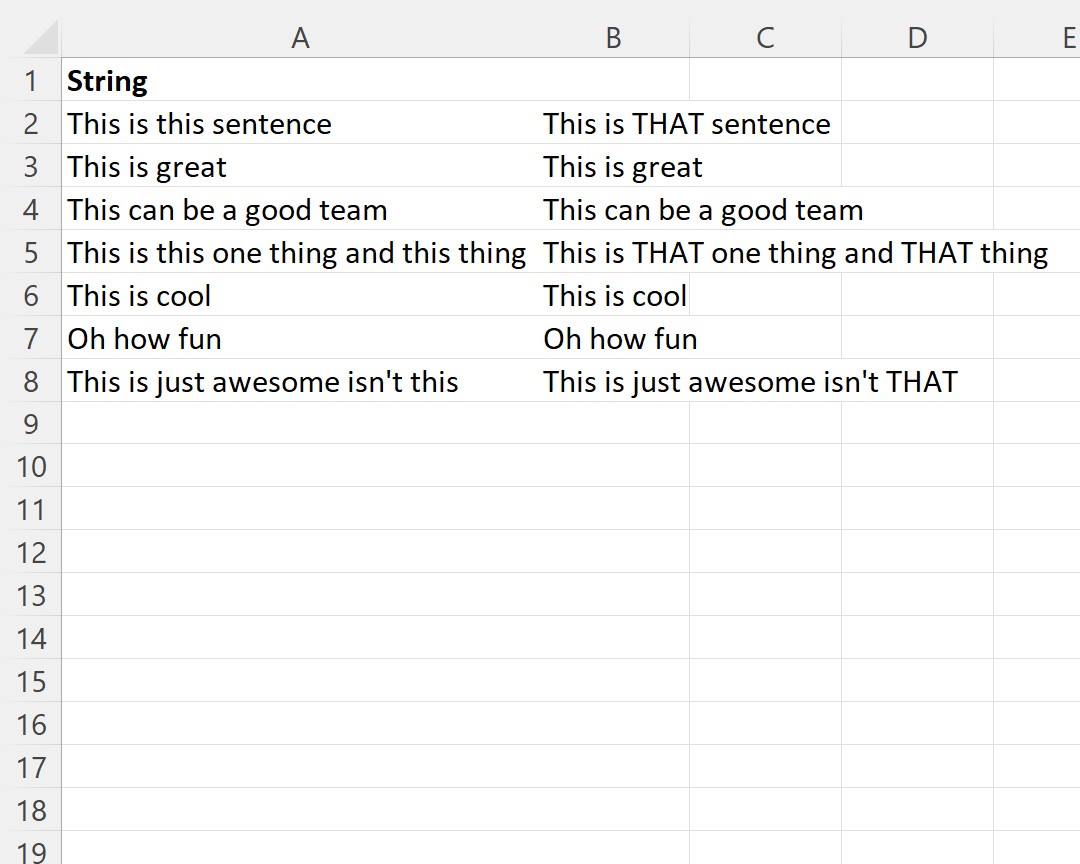The height and width of the screenshot is (864, 1080).
Task: Click cell A5 'This is this one thing'
Action: (300, 252)
